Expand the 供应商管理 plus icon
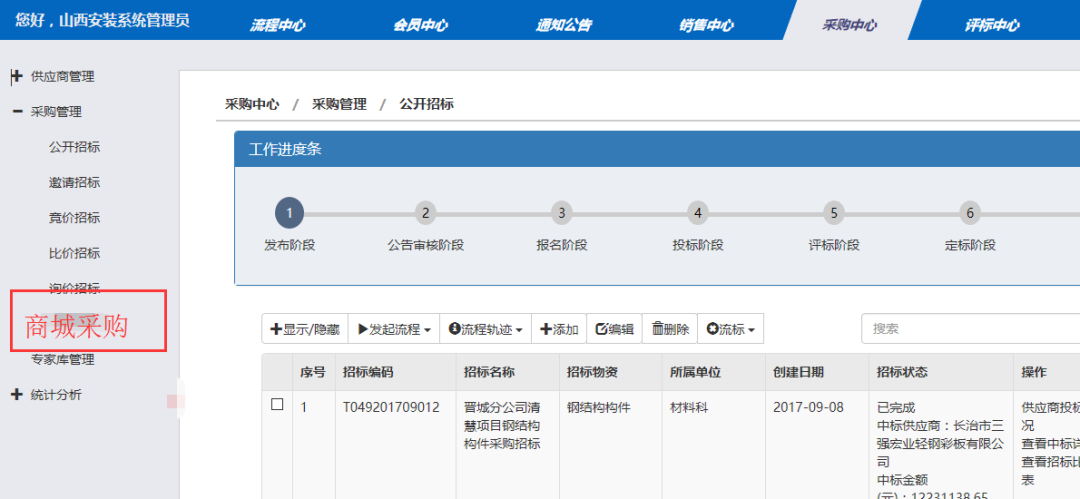The image size is (1080, 499). pos(17,77)
